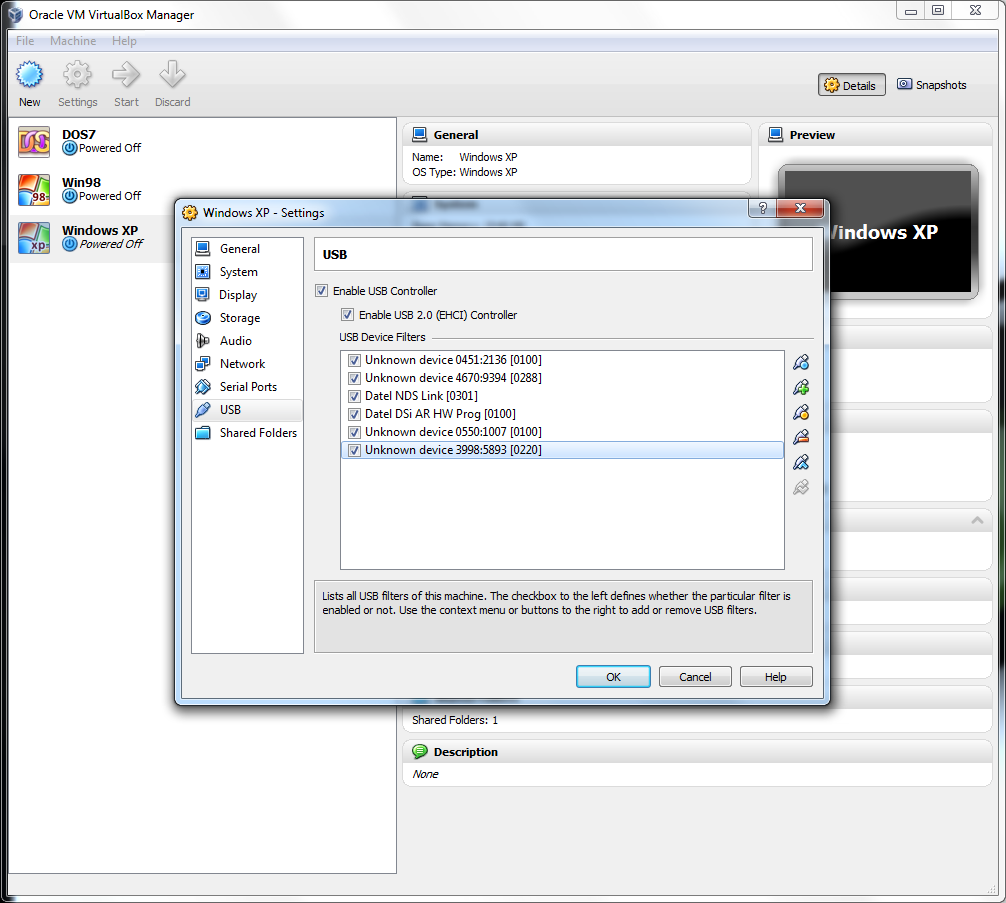Image resolution: width=1006 pixels, height=903 pixels.
Task: Close the Windows XP Settings dialog
Action: click(800, 208)
